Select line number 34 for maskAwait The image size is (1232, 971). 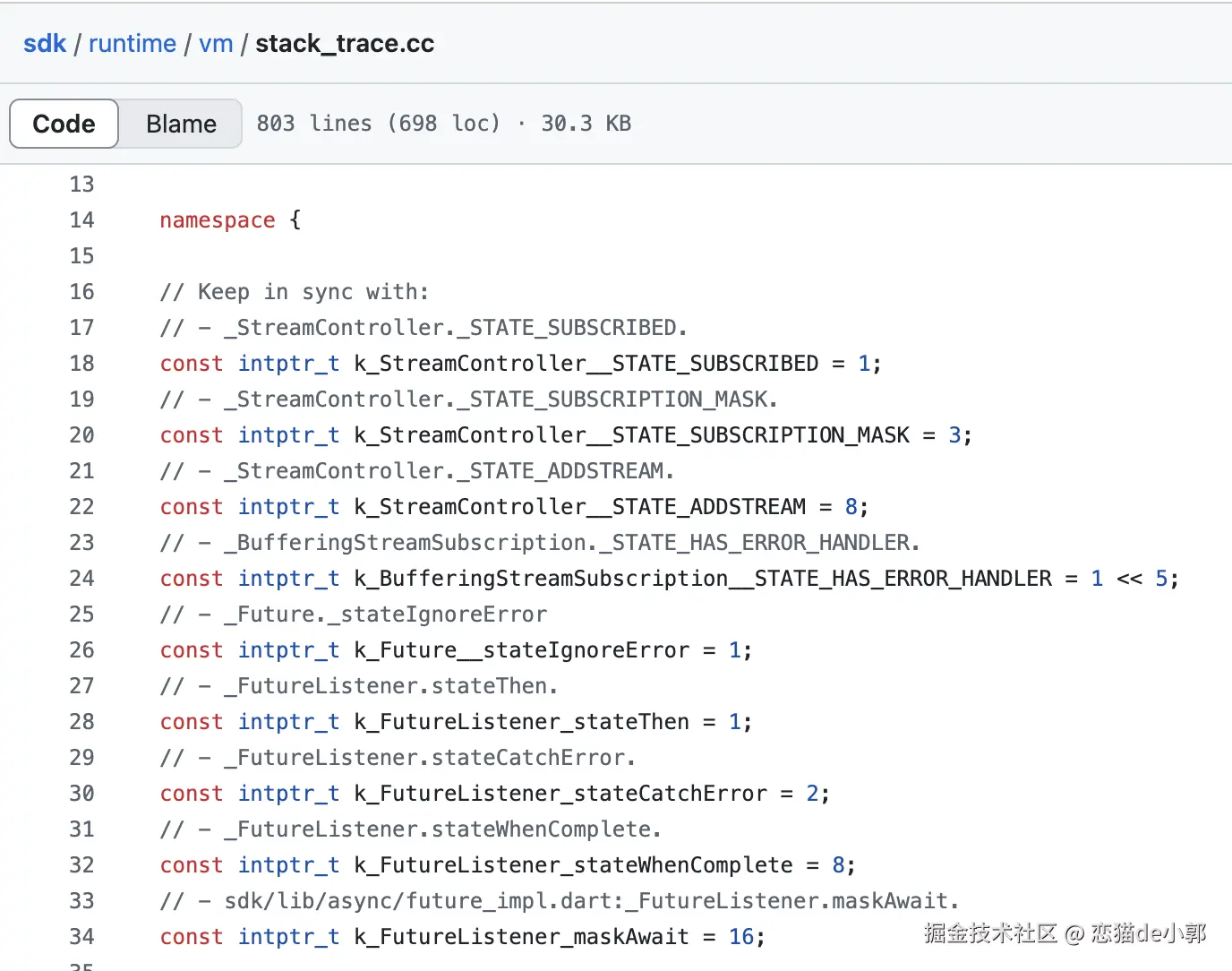(x=81, y=937)
